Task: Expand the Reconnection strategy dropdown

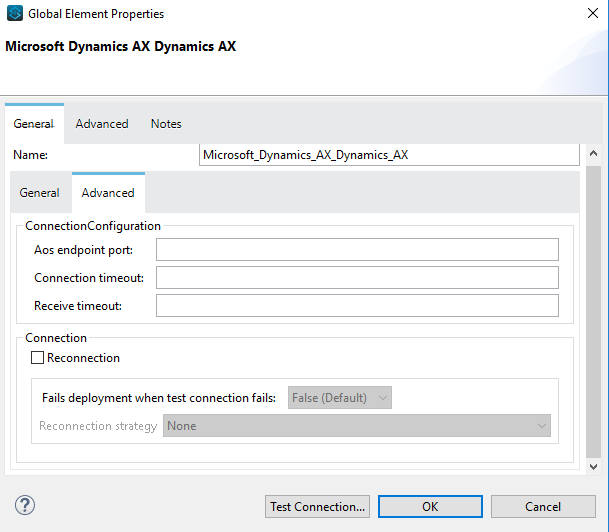Action: coord(358,426)
